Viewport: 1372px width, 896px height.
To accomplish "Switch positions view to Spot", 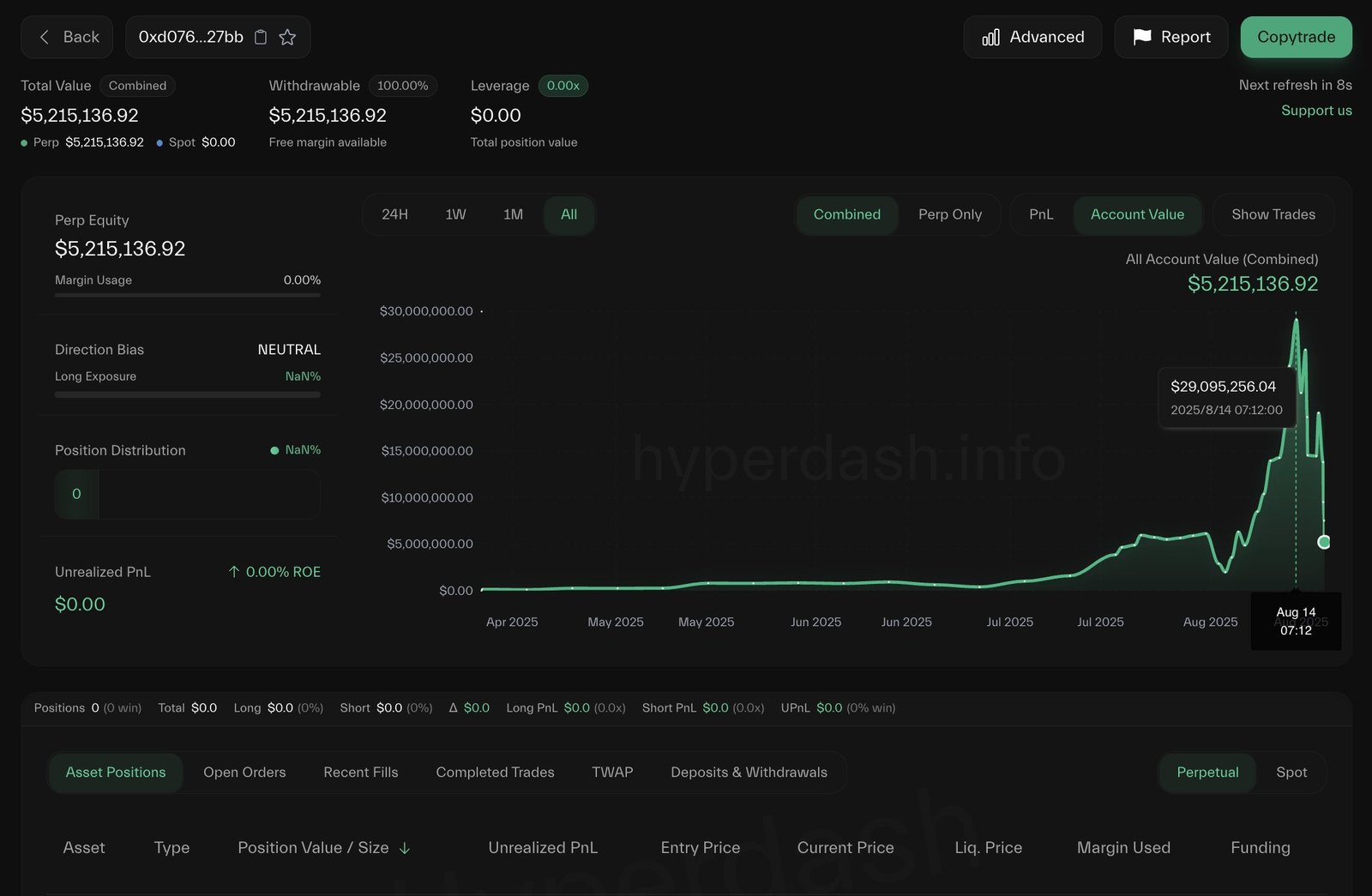I will 1291,773.
